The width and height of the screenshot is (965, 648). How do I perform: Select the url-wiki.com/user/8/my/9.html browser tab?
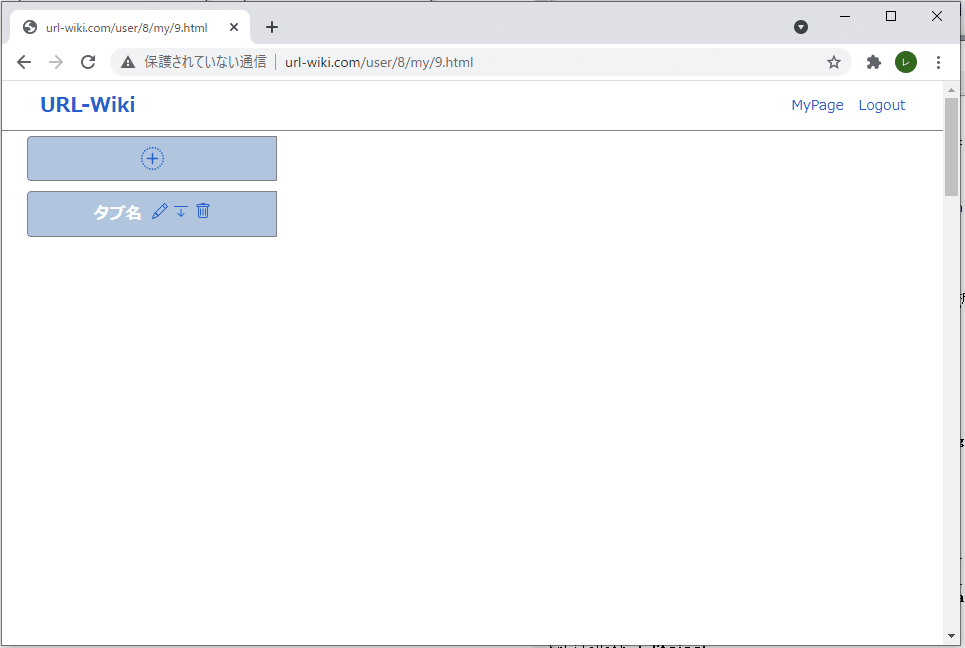(x=130, y=28)
